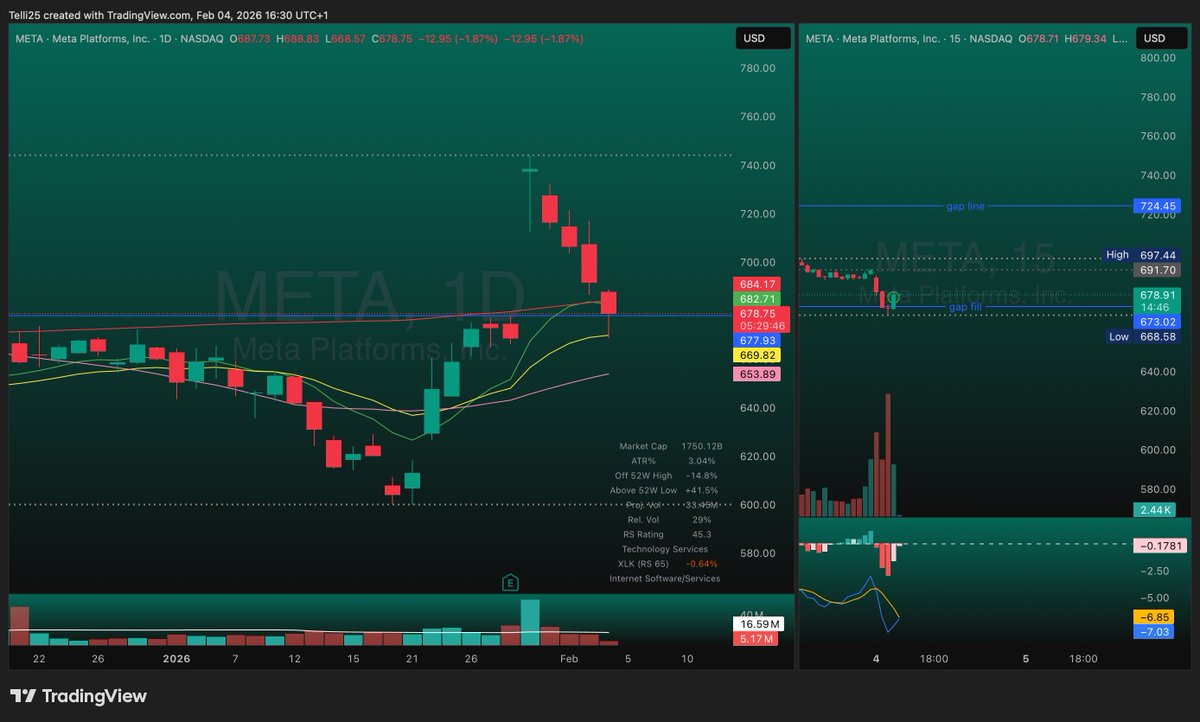This screenshot has height=722, width=1200.
Task: Click the first 18:00 time axis label
Action: point(934,659)
